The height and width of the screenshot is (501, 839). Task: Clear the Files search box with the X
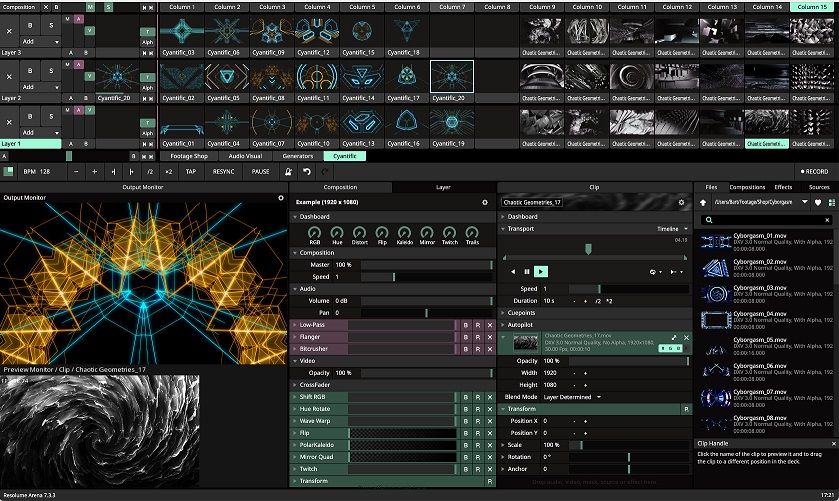pos(827,220)
